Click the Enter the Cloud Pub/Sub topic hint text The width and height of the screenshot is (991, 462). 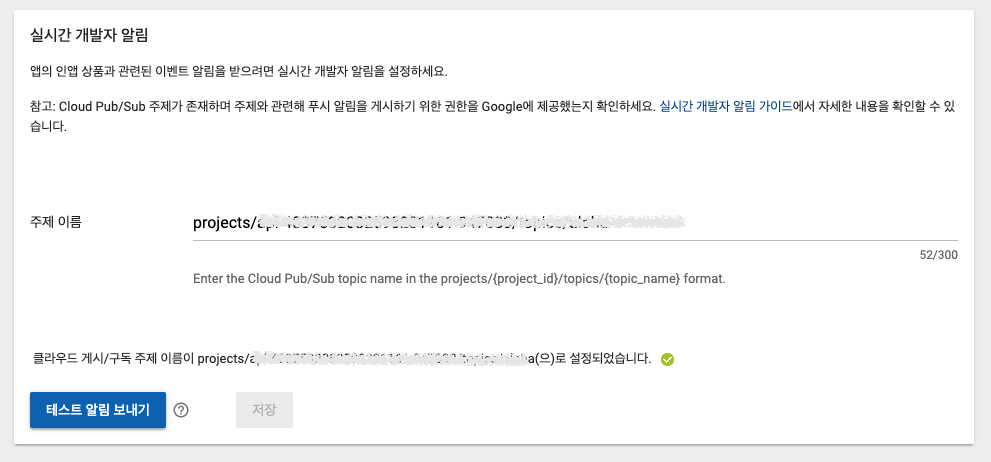459,279
